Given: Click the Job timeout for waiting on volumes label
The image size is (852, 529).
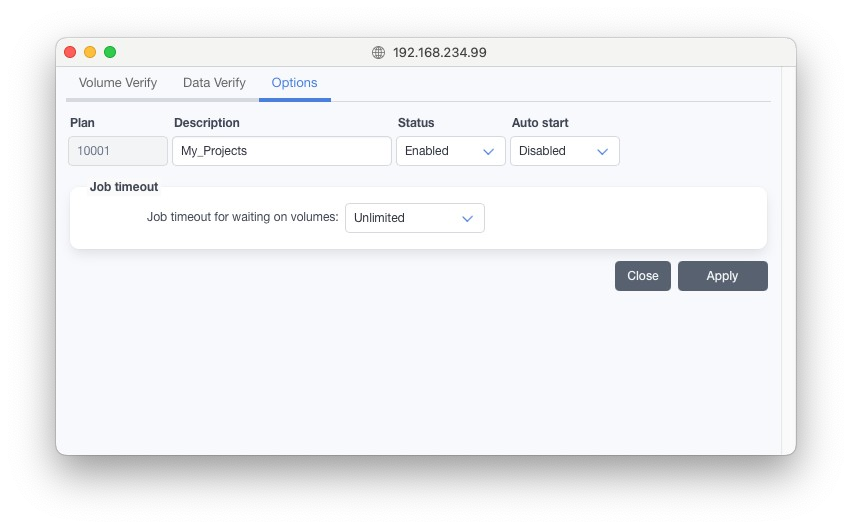Looking at the screenshot, I should pyautogui.click(x=242, y=217).
